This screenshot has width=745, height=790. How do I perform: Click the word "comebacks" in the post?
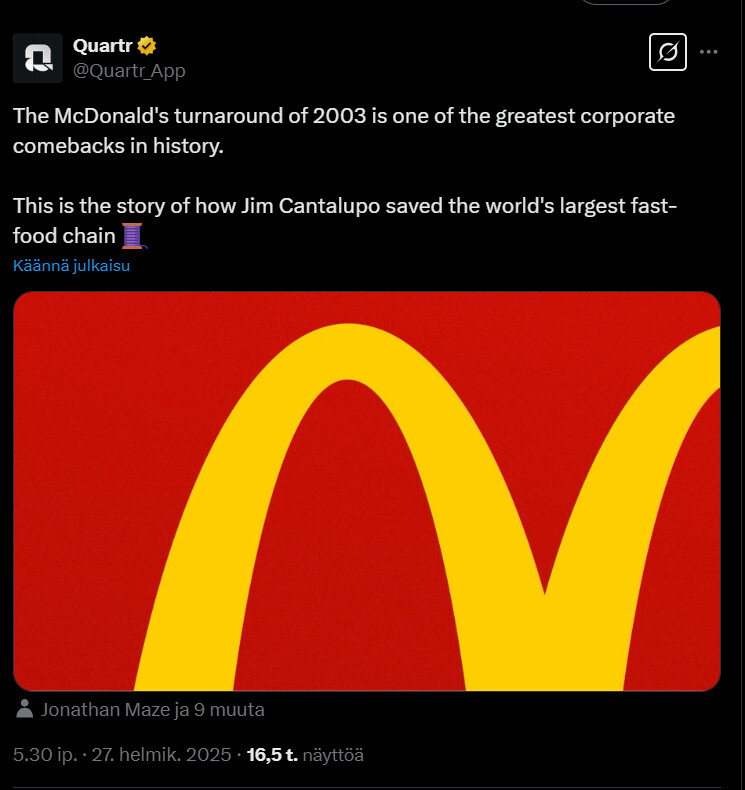[63, 145]
